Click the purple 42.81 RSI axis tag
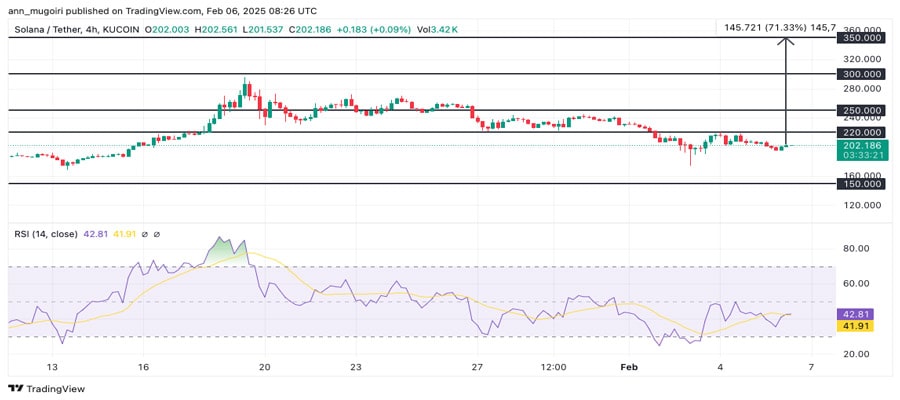The width and height of the screenshot is (900, 400). 855,314
